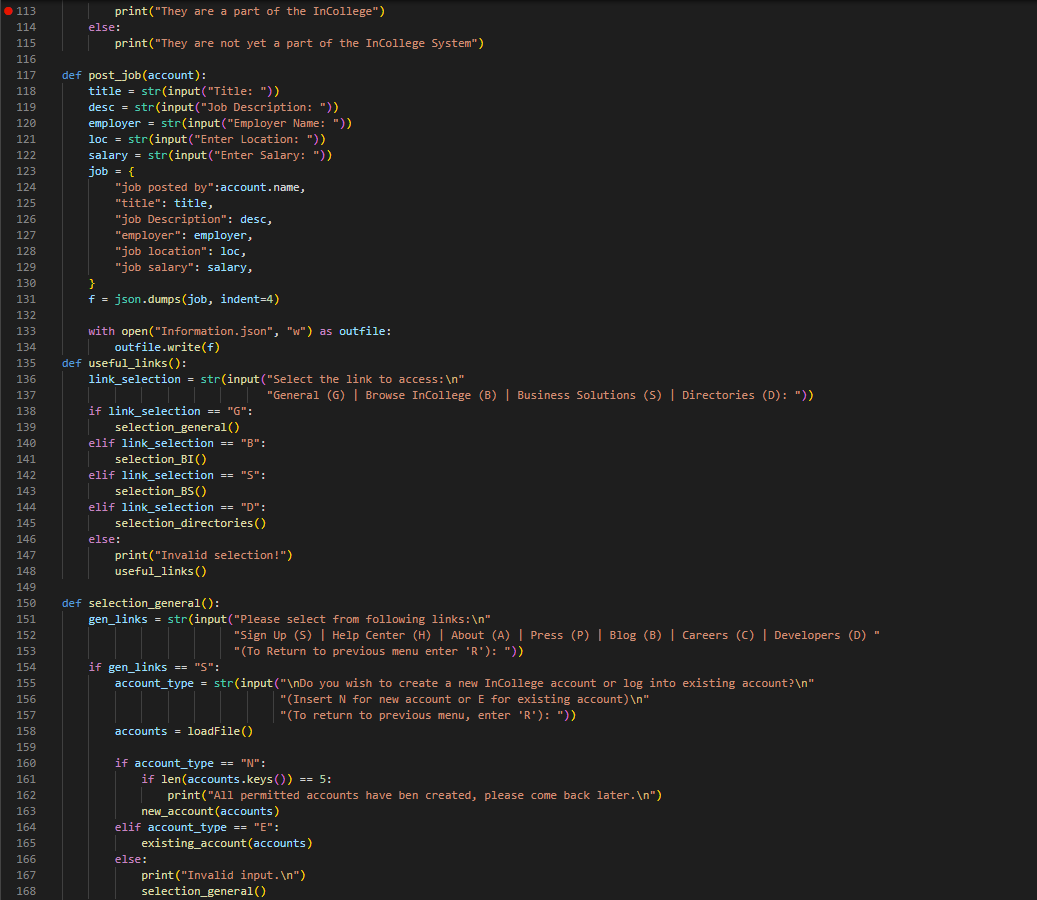The width and height of the screenshot is (1037, 900).
Task: Click the '"job Description": desc,' line
Action: coord(194,219)
